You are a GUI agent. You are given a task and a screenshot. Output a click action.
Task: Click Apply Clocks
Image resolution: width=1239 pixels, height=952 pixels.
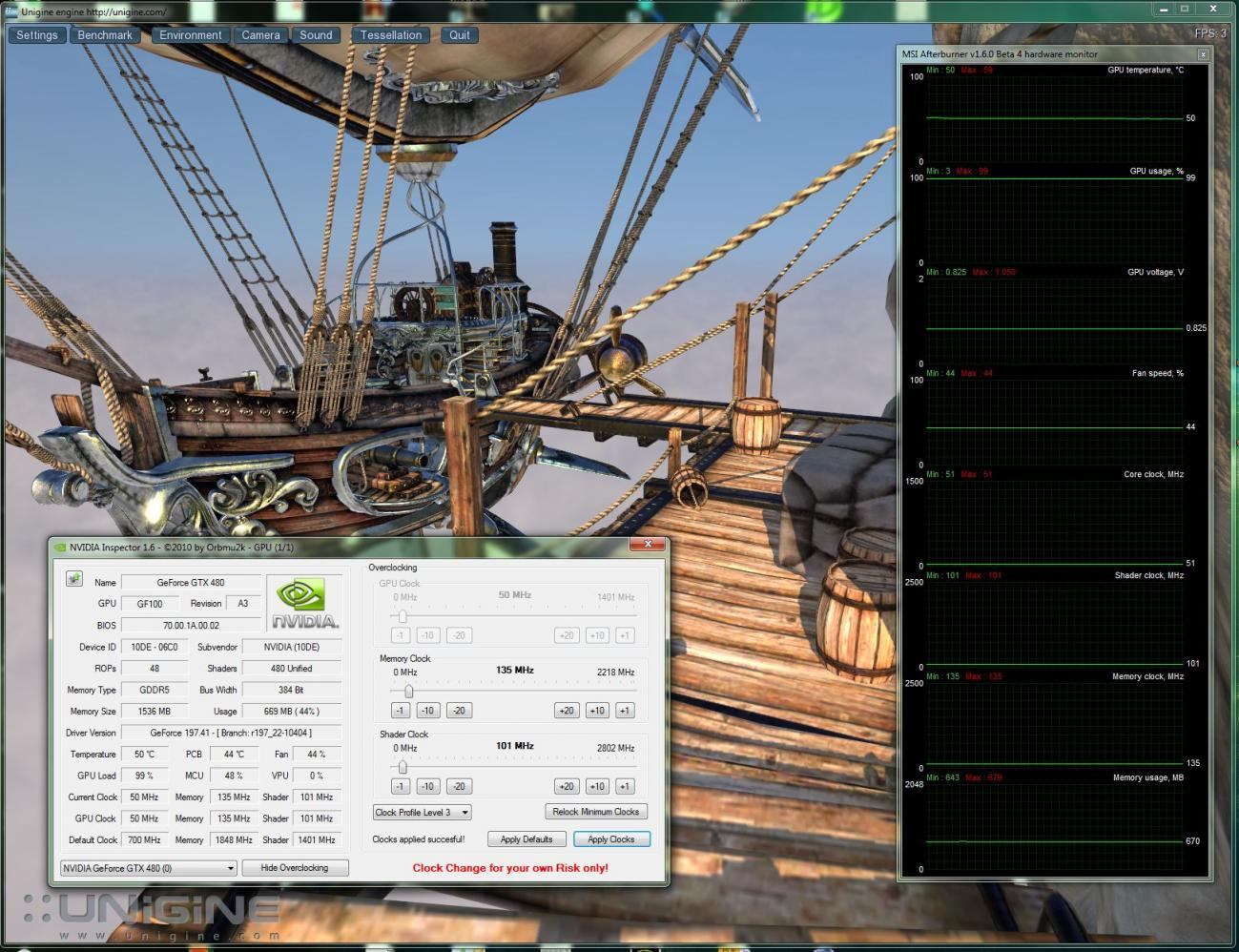[x=611, y=839]
